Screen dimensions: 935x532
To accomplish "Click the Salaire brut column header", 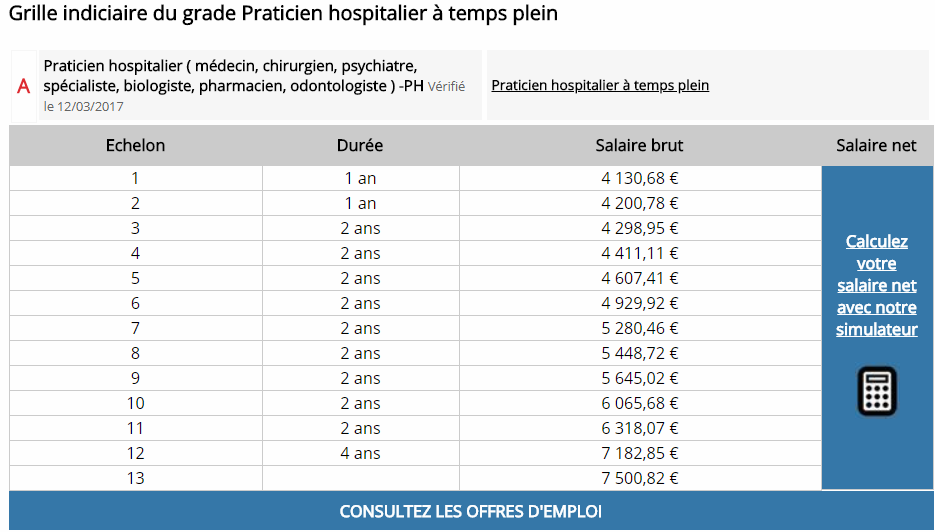I will [639, 145].
